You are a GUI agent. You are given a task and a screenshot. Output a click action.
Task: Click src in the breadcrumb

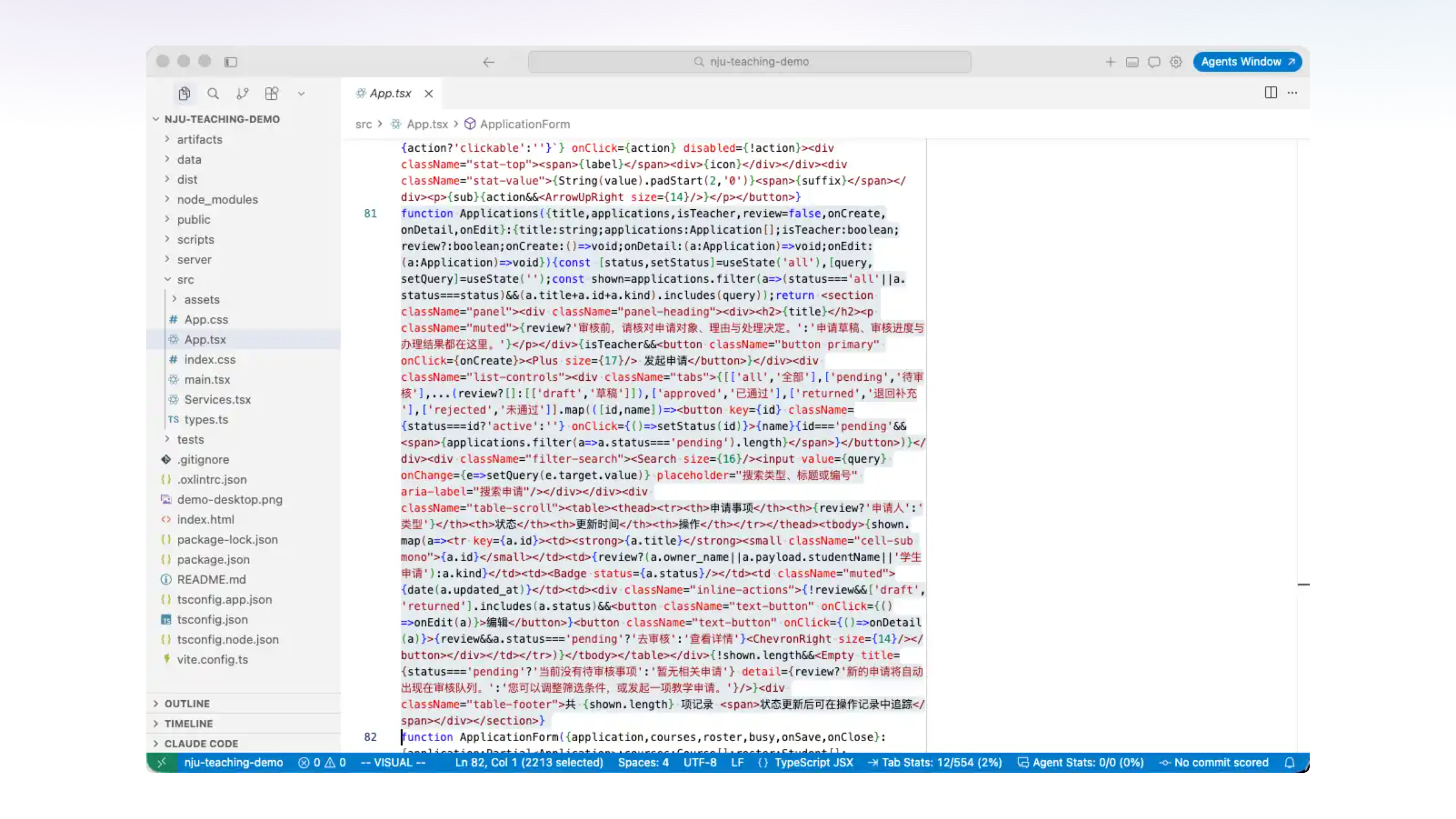tap(364, 124)
